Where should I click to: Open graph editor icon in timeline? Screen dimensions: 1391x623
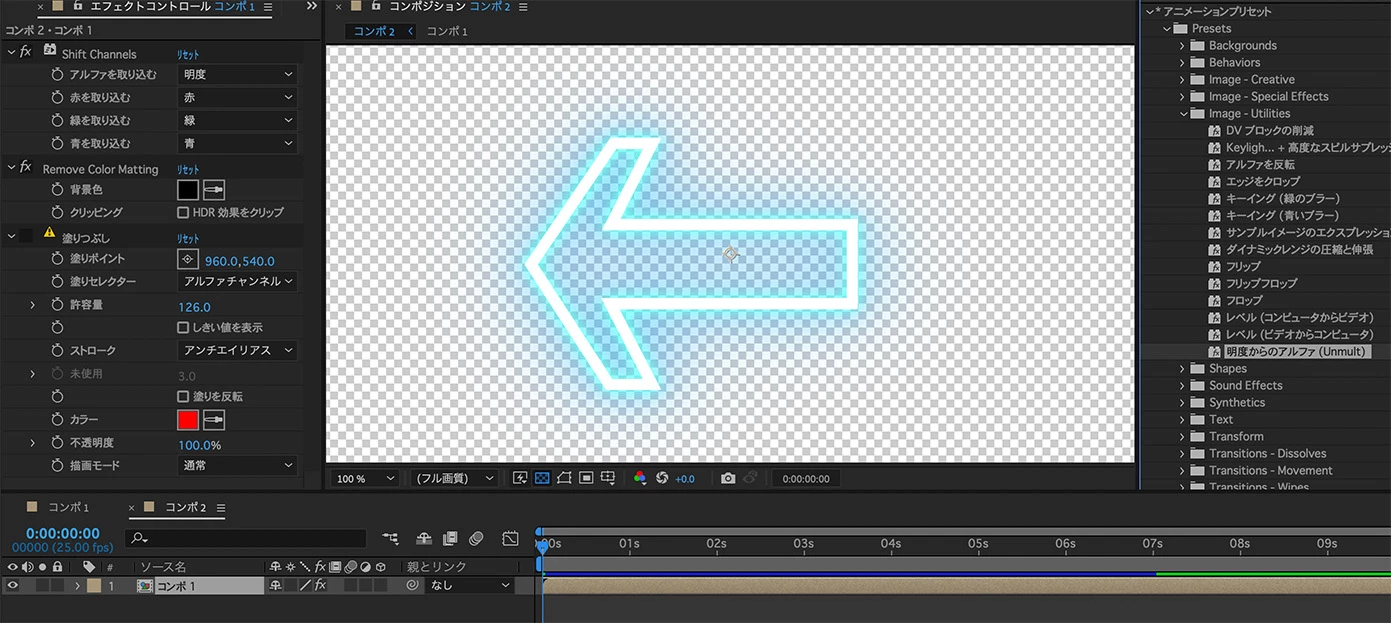510,538
